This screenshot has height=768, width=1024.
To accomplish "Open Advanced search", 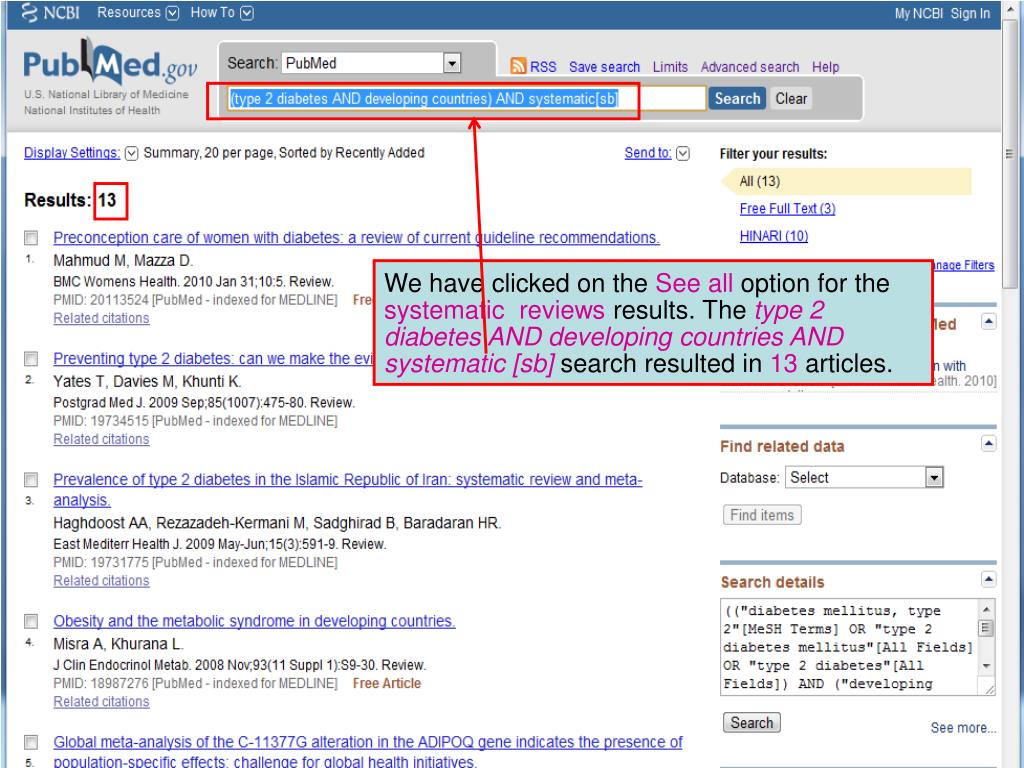I will (x=750, y=67).
